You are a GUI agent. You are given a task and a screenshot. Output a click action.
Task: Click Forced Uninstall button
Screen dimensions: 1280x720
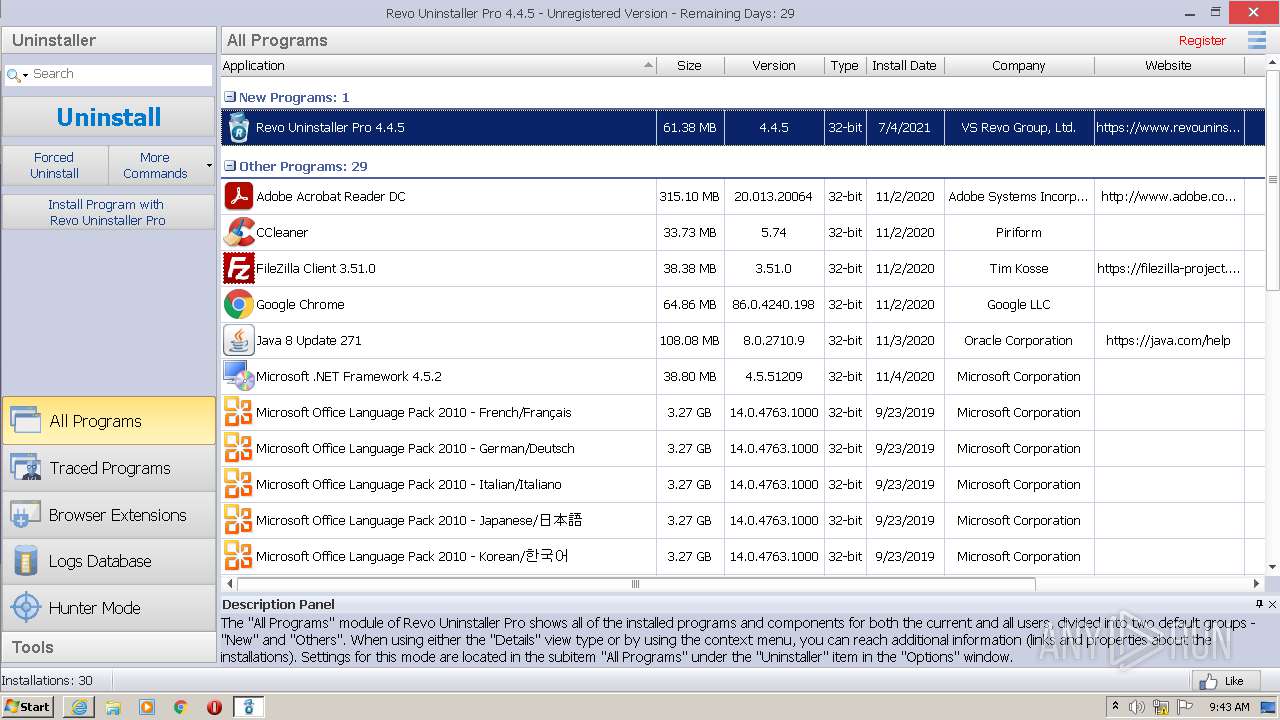[54, 165]
